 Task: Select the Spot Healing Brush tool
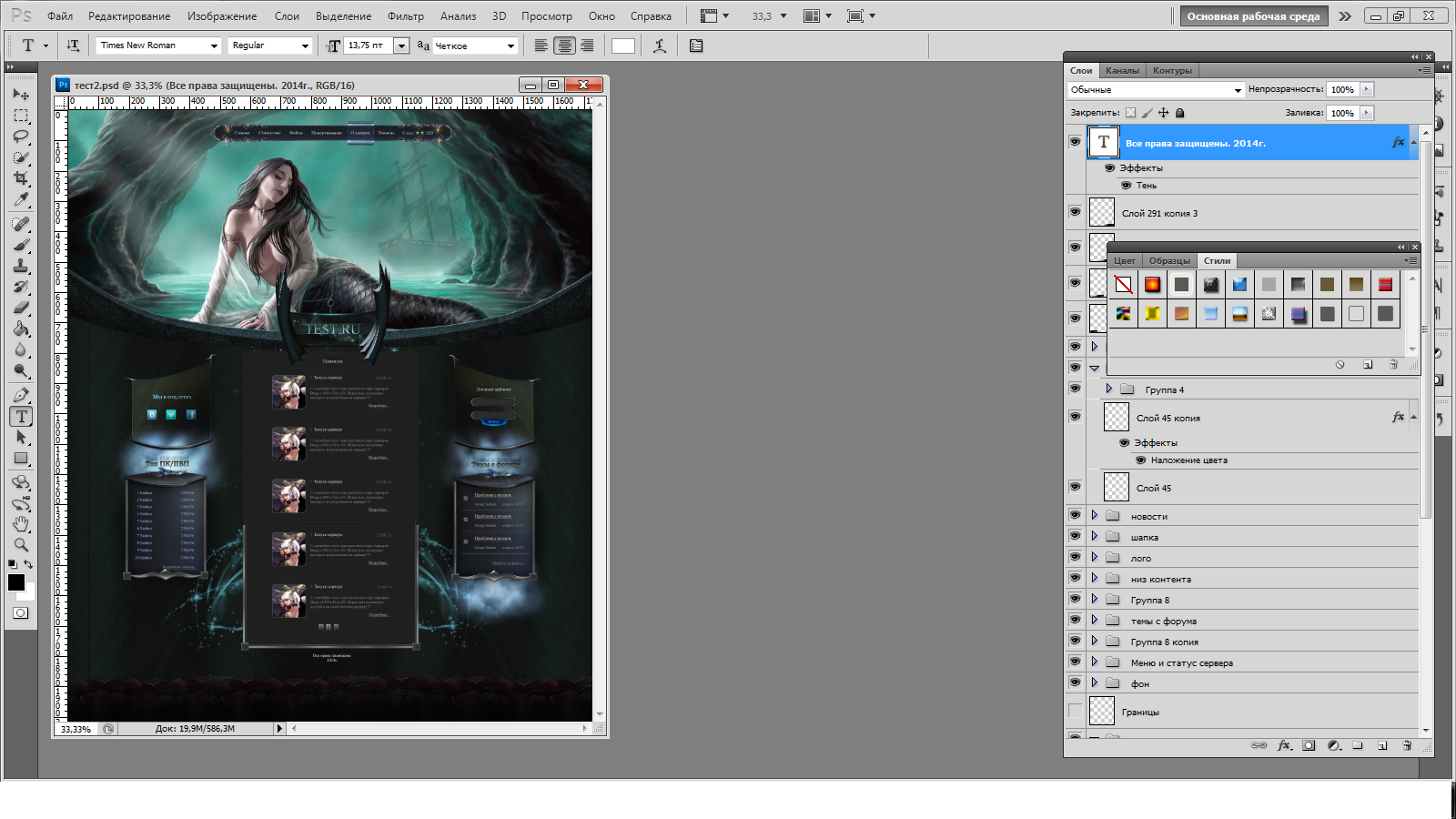(21, 224)
